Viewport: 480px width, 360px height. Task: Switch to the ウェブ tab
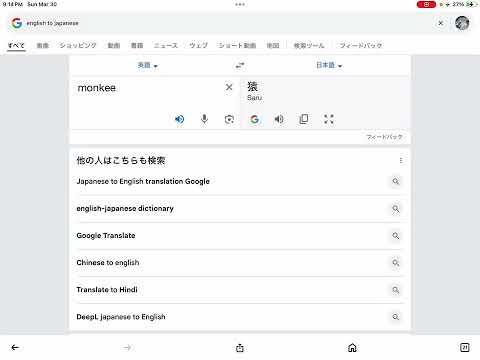click(x=198, y=45)
